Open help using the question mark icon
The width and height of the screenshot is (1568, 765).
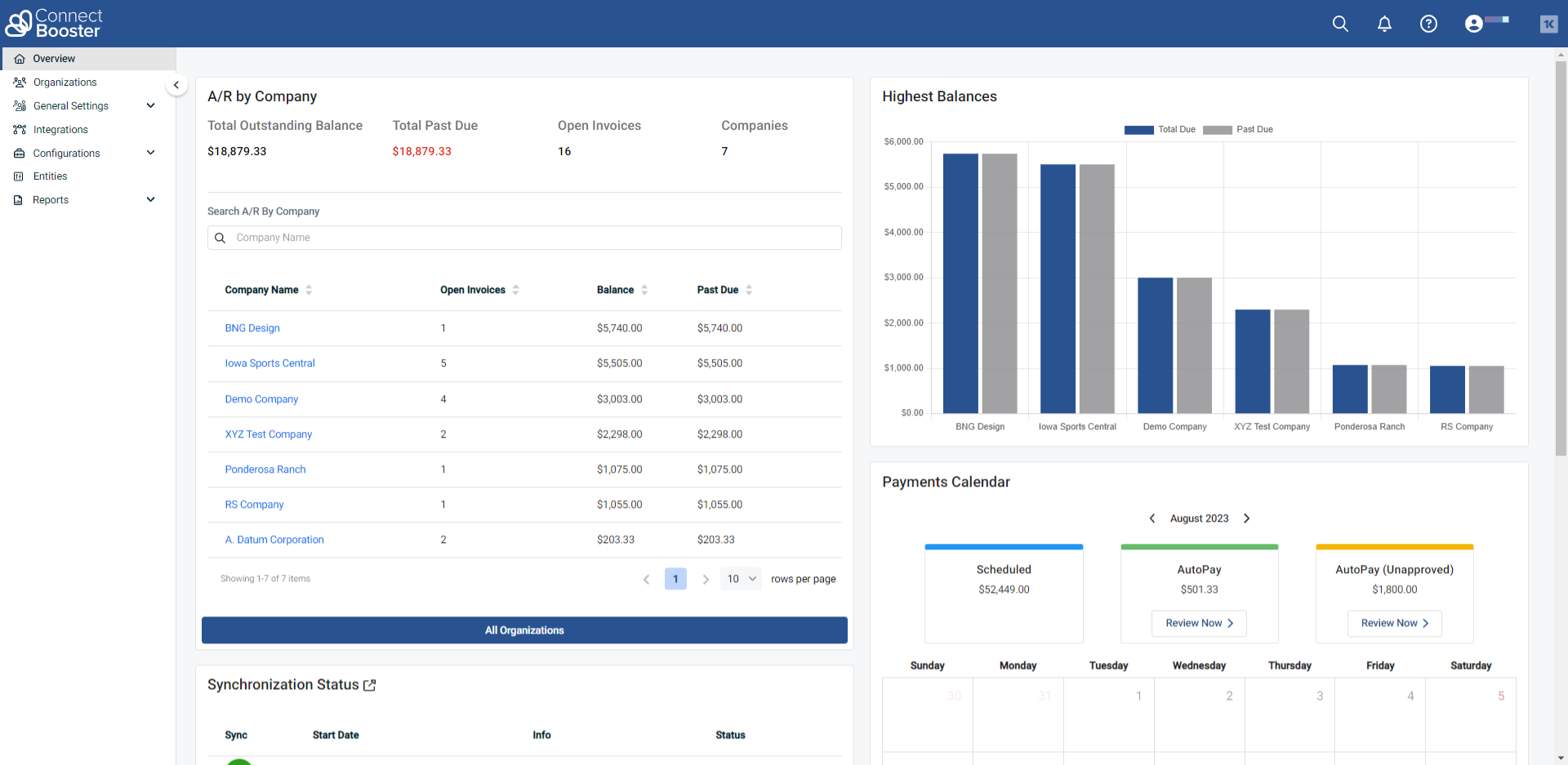(x=1428, y=24)
